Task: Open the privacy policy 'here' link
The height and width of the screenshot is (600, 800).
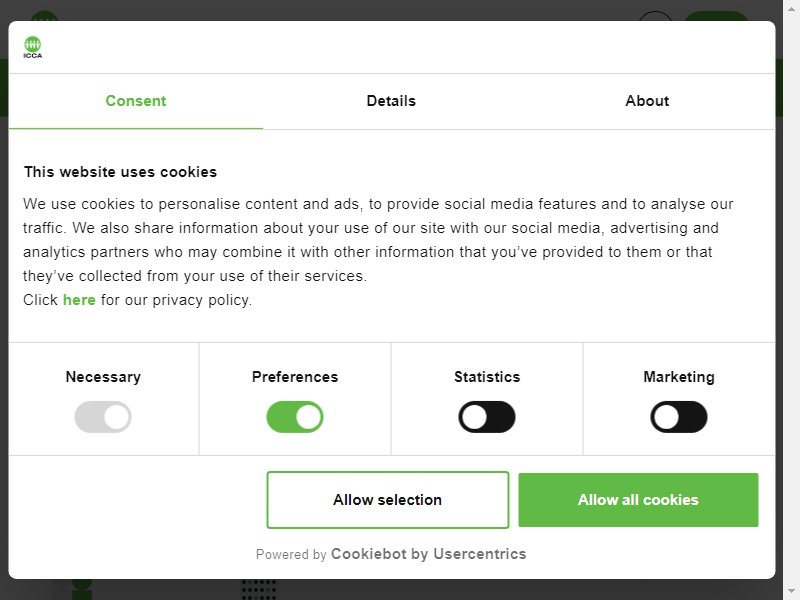Action: tap(79, 300)
